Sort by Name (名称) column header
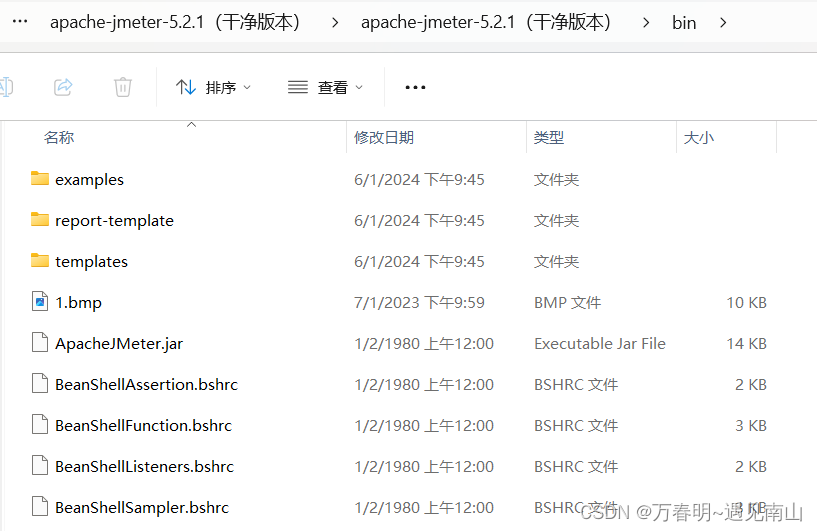This screenshot has height=531, width=817. point(59,138)
